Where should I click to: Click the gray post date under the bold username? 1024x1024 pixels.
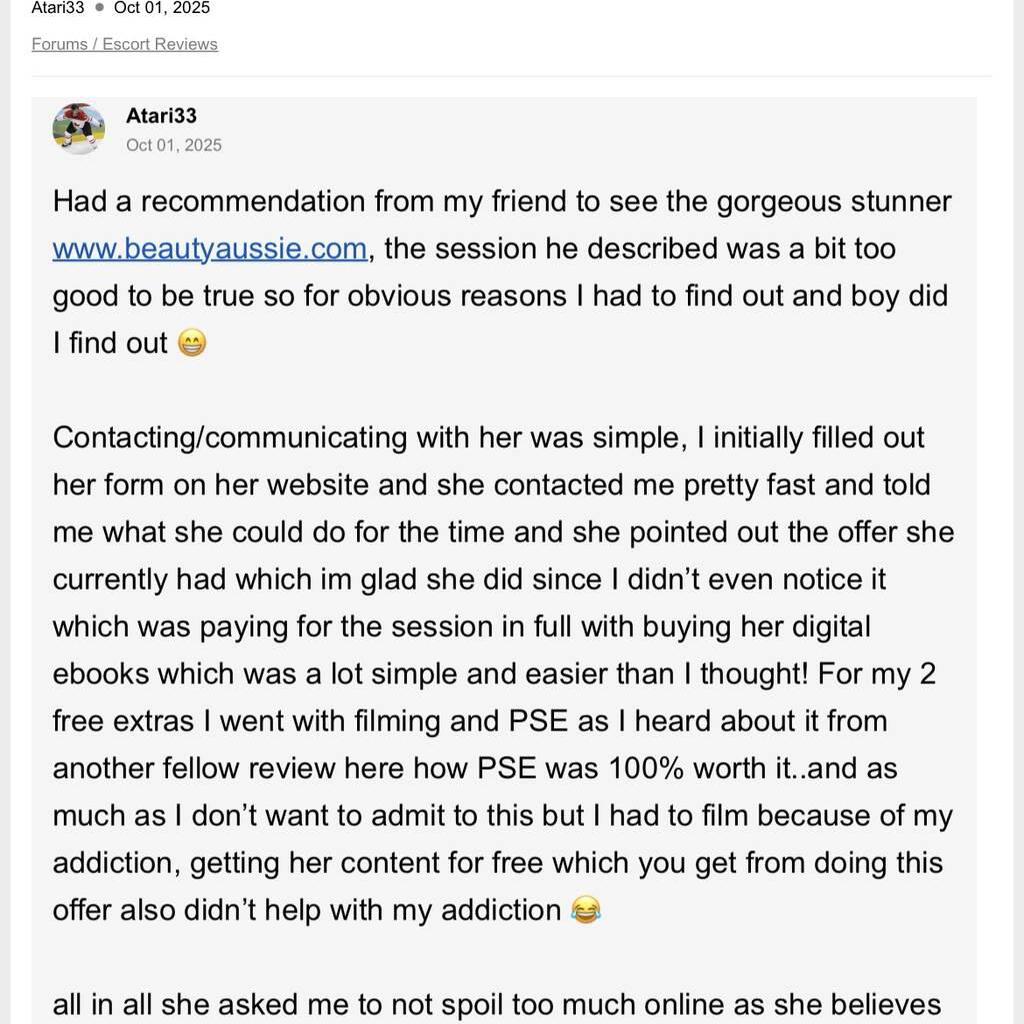coord(174,145)
